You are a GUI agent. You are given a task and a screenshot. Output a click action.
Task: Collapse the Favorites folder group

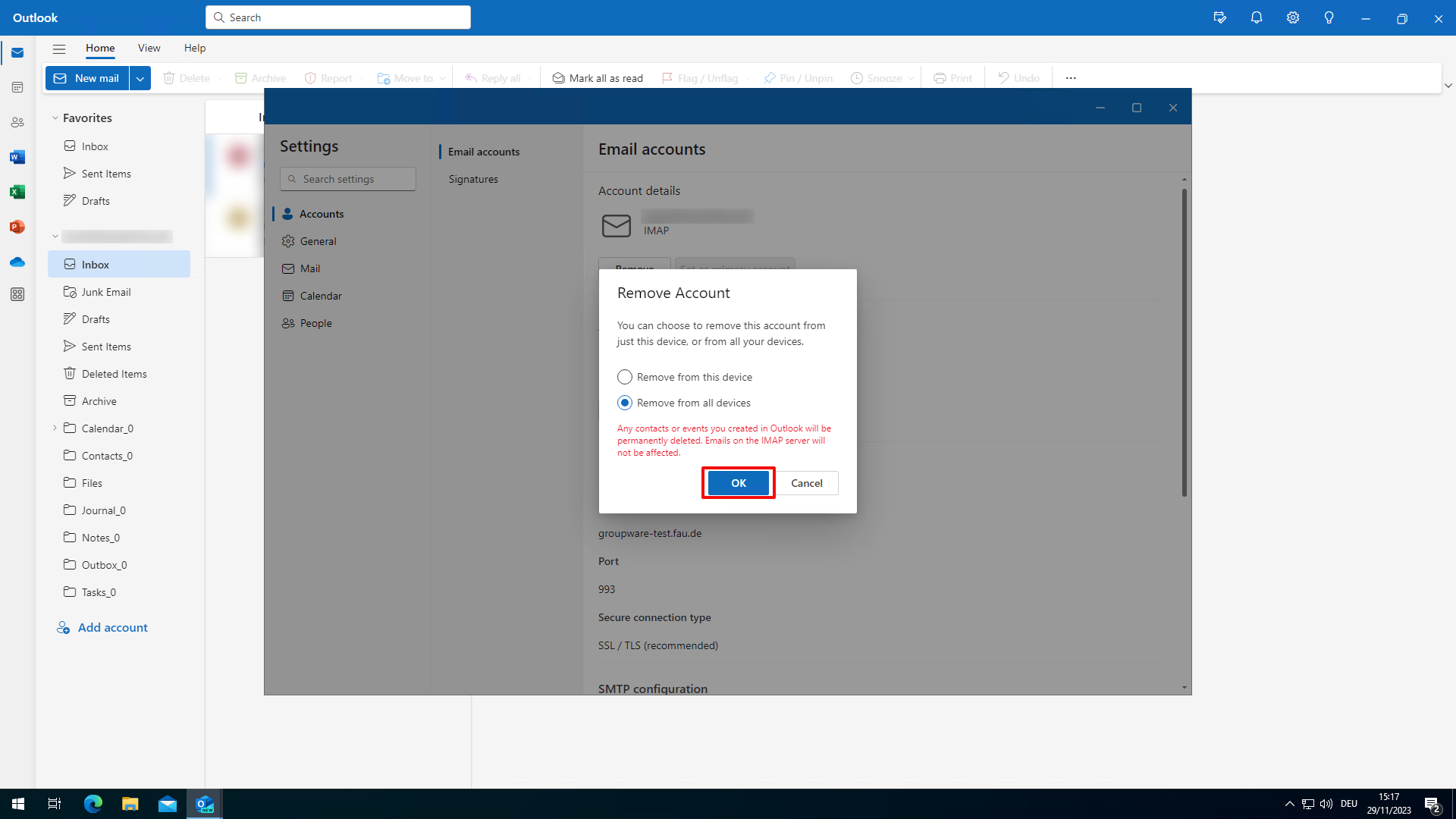click(55, 118)
